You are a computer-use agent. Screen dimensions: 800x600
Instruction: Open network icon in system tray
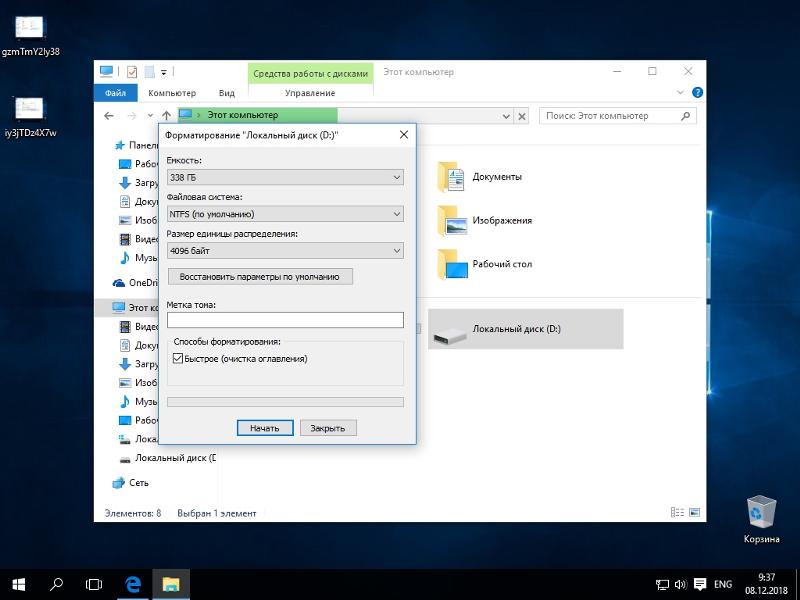662,585
